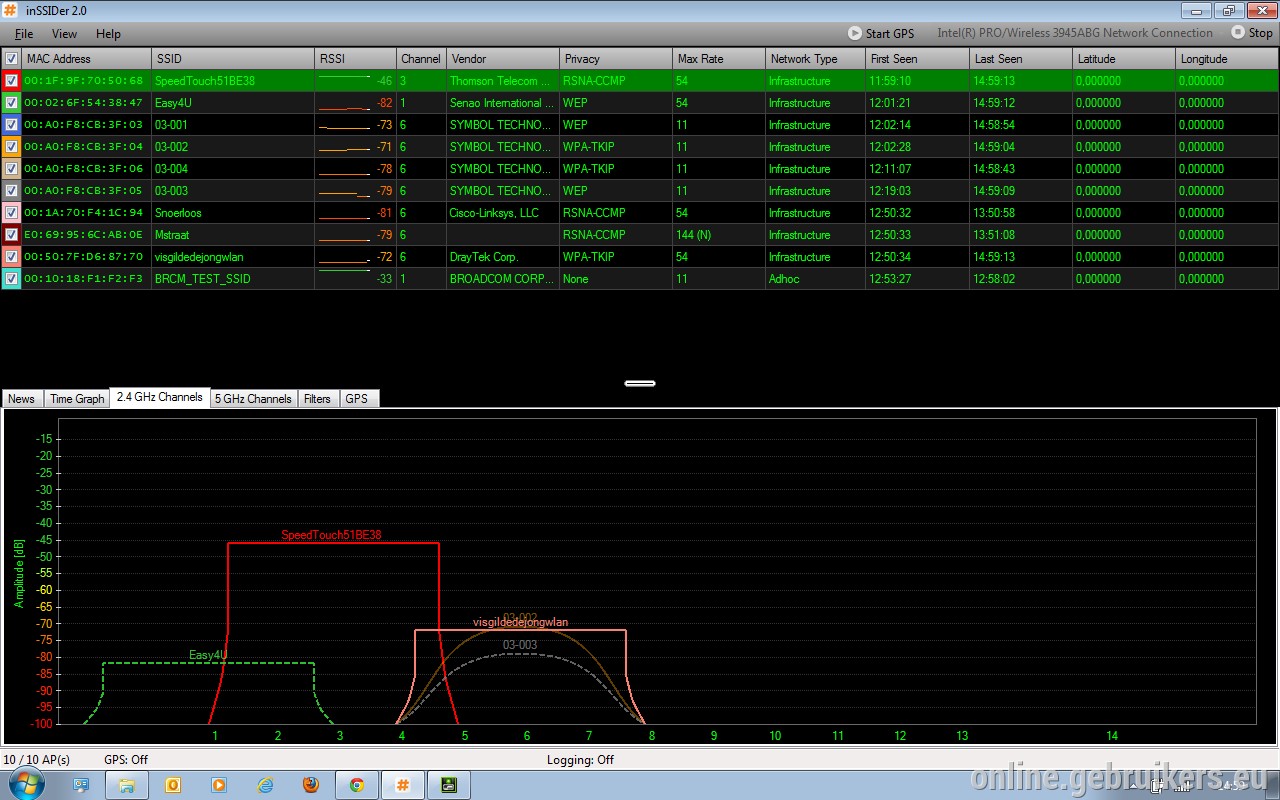Click the GPS: Off status bar entry
Viewport: 1280px width, 800px height.
(x=126, y=760)
